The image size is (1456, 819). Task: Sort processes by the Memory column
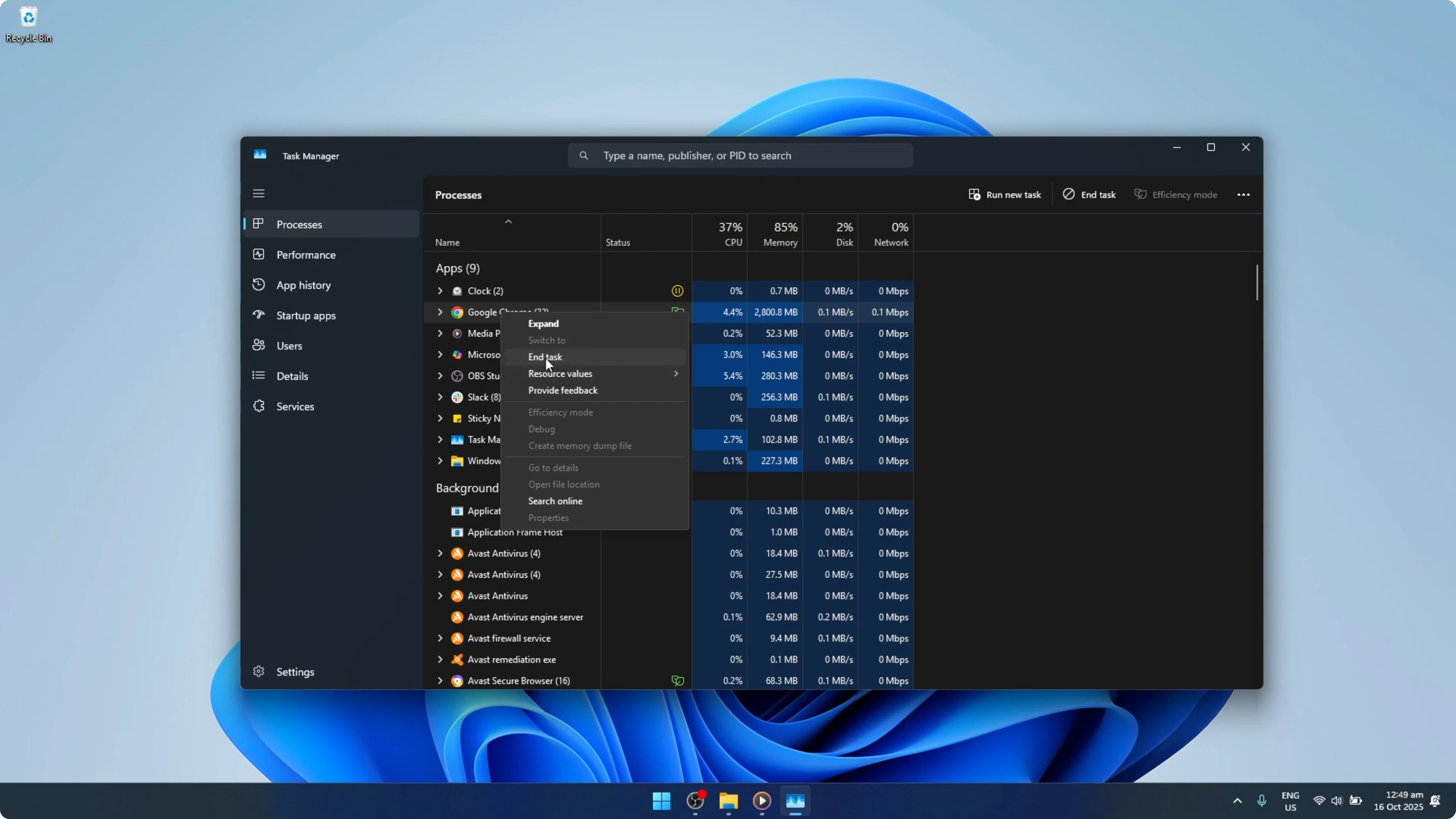click(775, 233)
